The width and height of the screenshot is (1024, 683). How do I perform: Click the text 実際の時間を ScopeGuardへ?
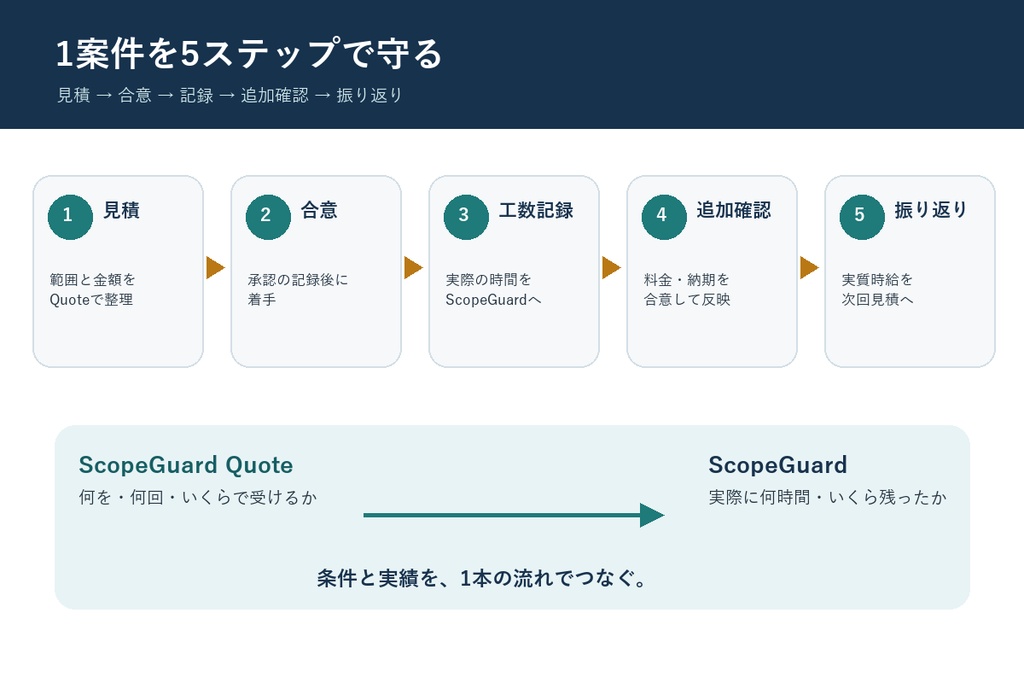pos(493,289)
